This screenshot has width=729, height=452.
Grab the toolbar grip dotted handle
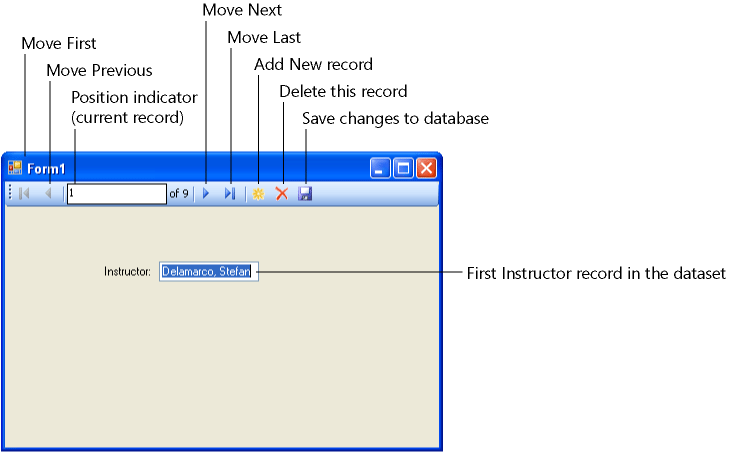[x=10, y=193]
